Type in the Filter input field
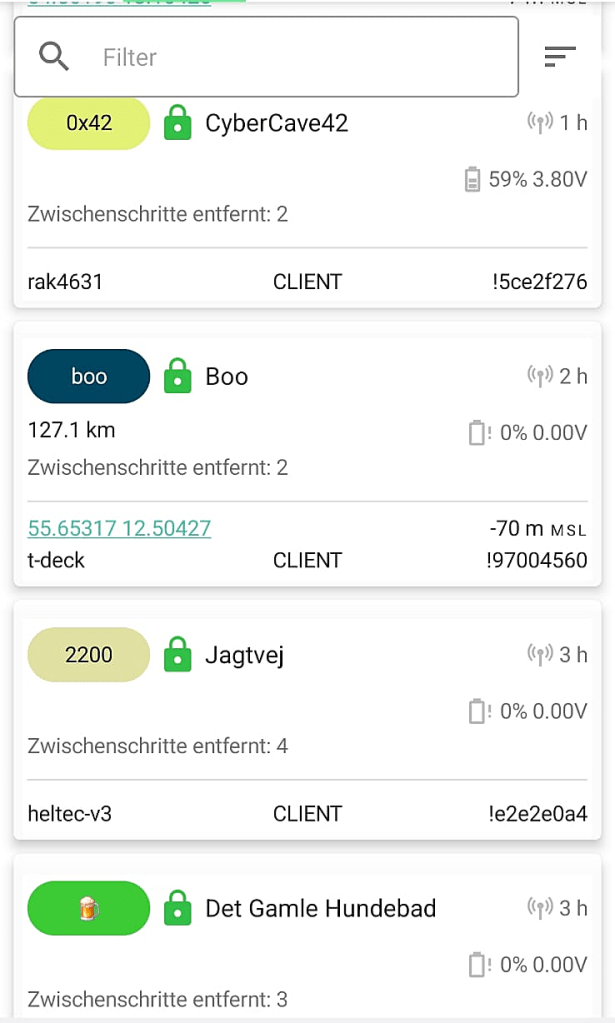 pyautogui.click(x=300, y=57)
